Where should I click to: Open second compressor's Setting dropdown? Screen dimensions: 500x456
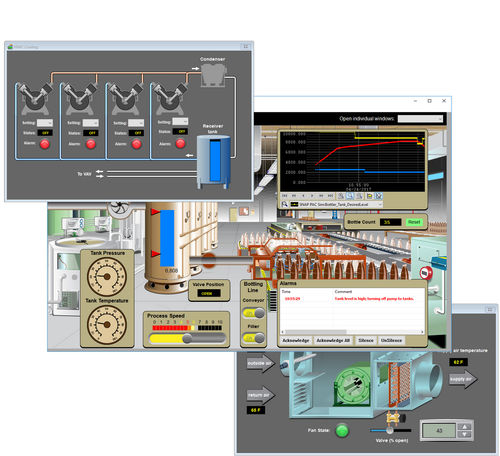point(90,123)
